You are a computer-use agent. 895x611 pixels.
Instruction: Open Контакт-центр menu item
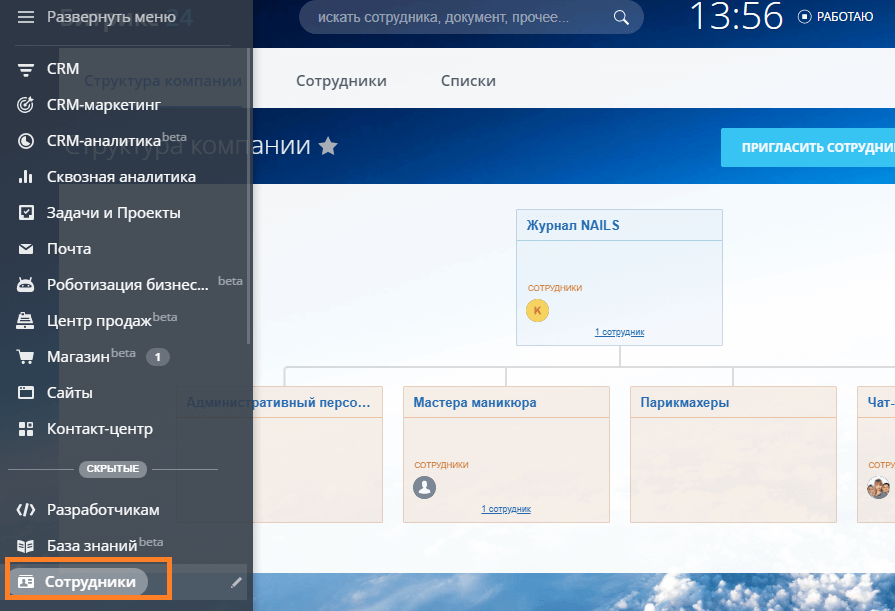coord(100,429)
